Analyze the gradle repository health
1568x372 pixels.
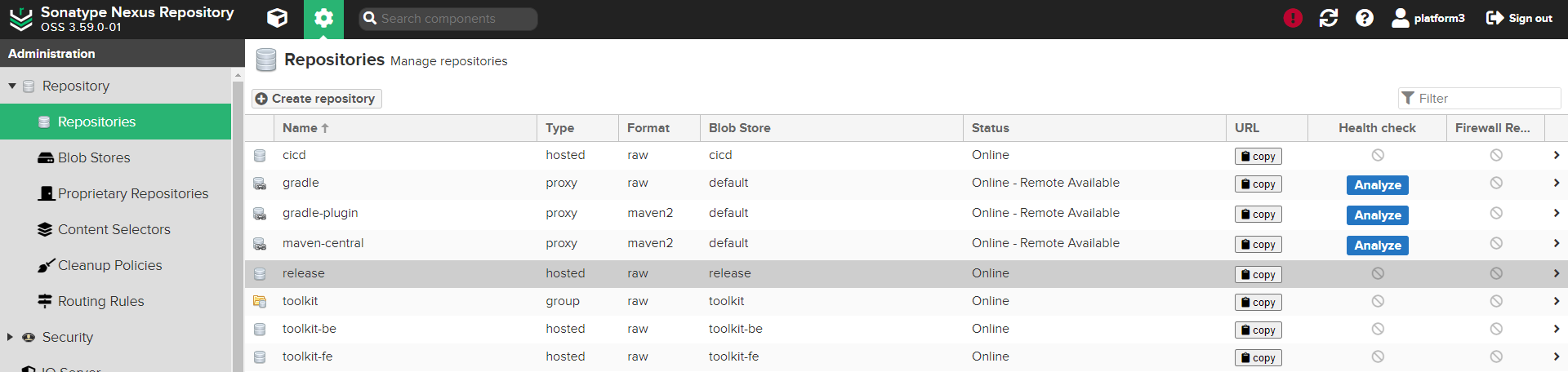point(1377,185)
